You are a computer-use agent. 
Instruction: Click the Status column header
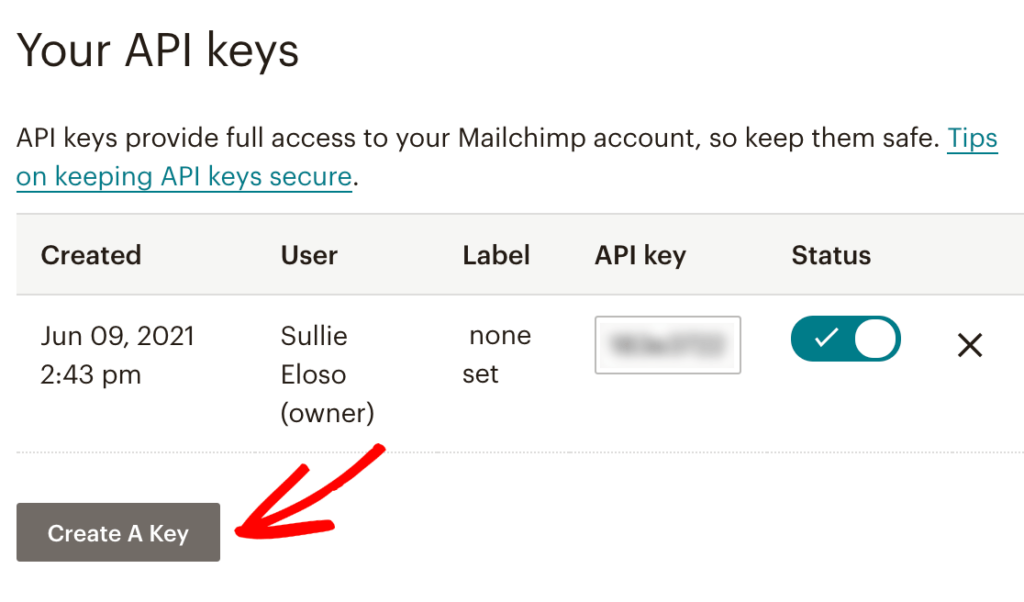(x=830, y=255)
